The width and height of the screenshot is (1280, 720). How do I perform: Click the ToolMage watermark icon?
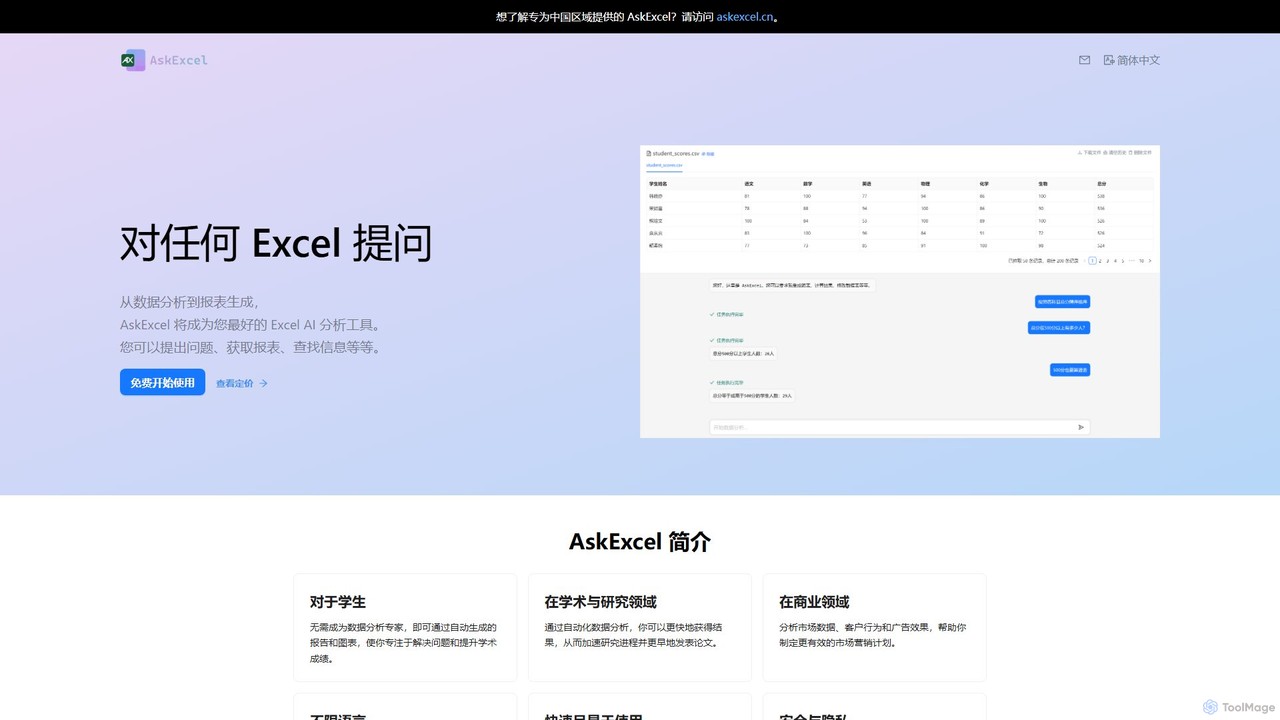[x=1210, y=707]
